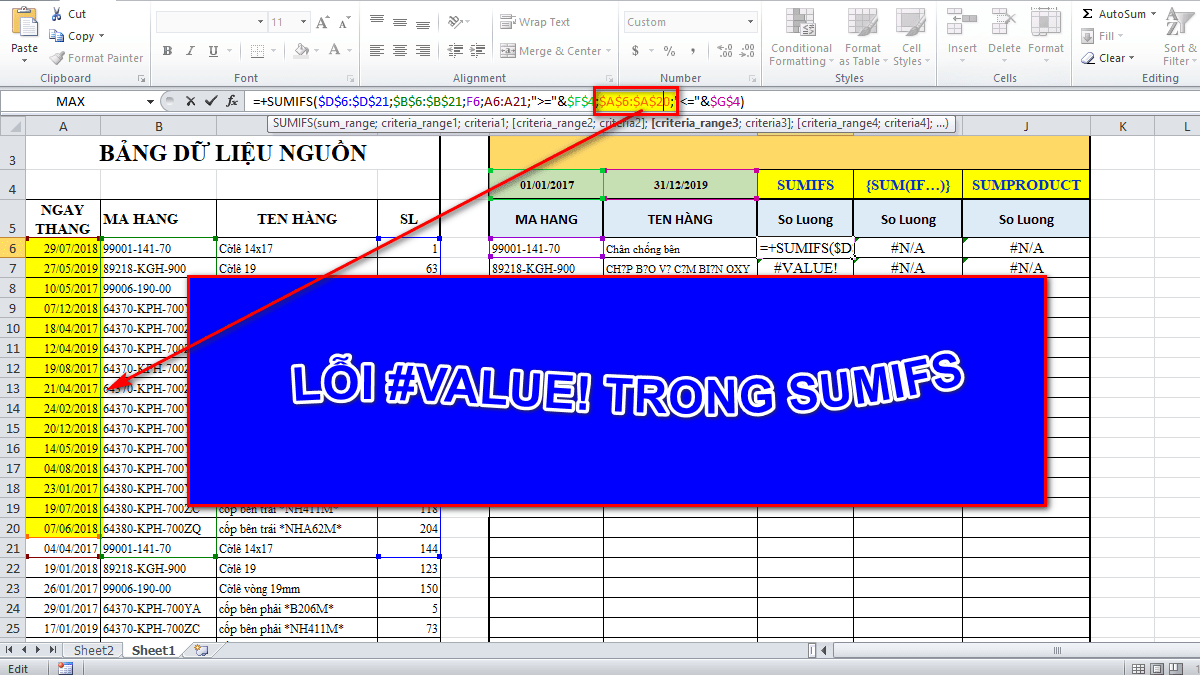Select the Sheet1 tab

153,650
